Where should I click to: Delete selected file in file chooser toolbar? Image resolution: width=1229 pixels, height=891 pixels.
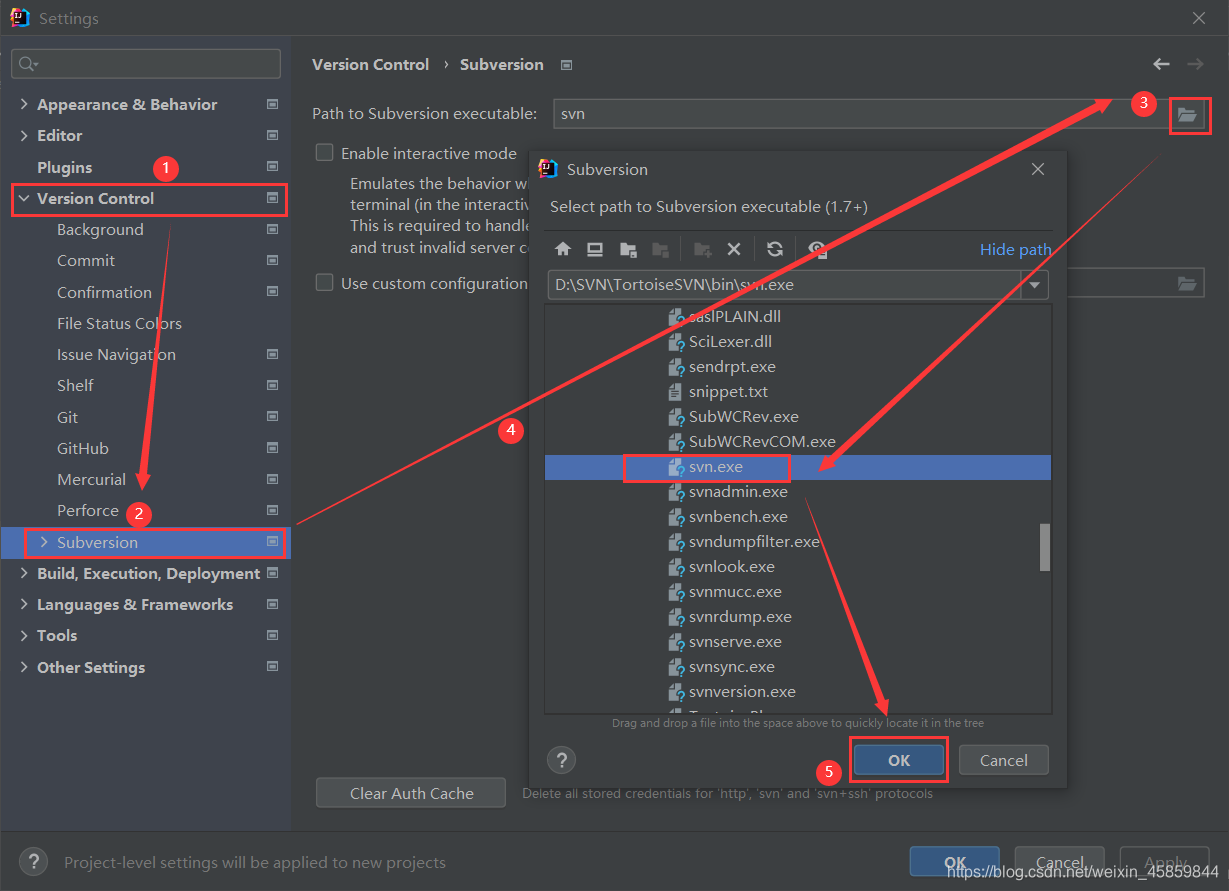click(733, 249)
